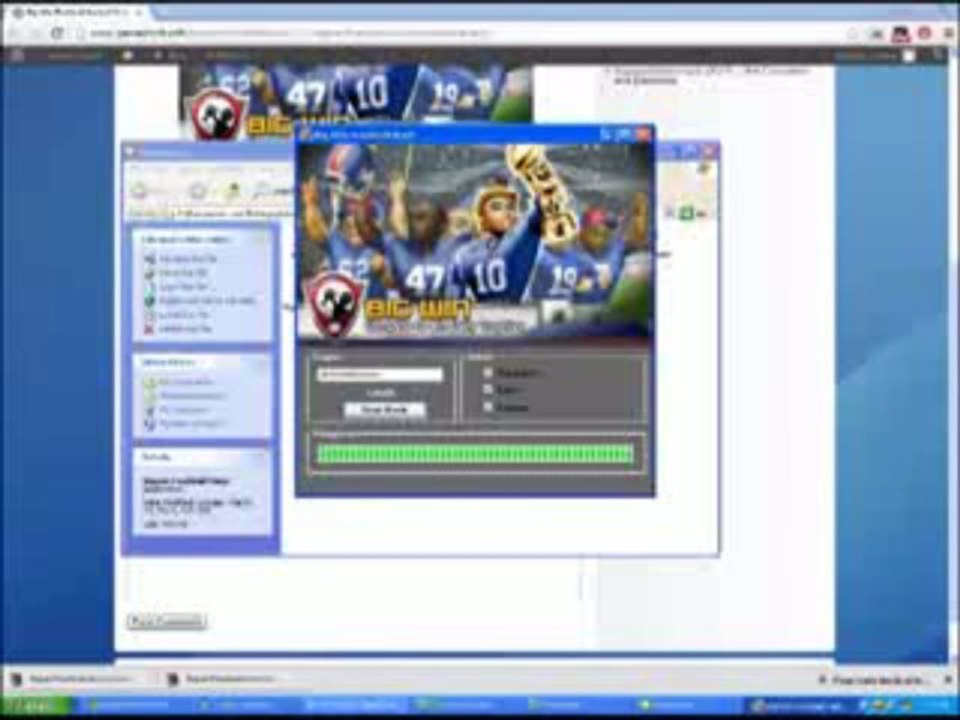Open the second file in Chrome downloads bar
Screen dimensions: 960x720
(x=222, y=678)
